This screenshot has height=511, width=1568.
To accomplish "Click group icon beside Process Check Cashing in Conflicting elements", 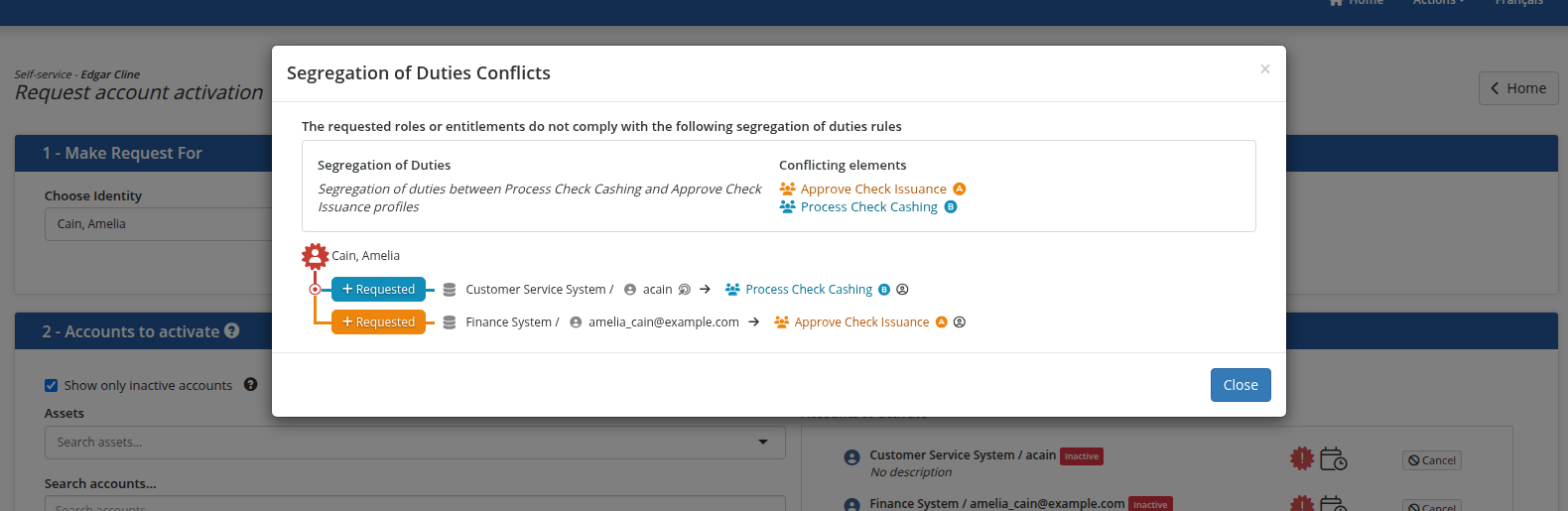I will 787,206.
